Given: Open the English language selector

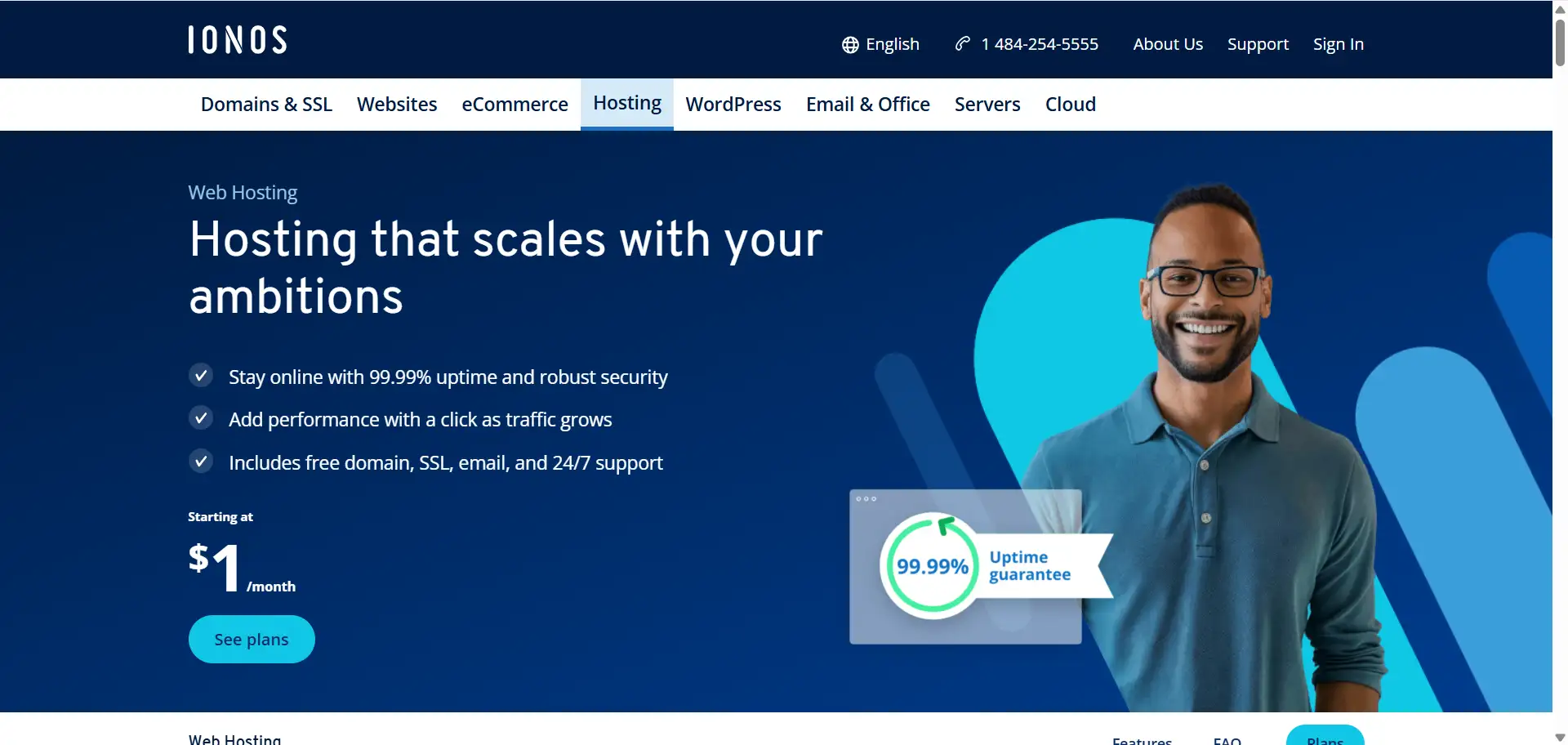Looking at the screenshot, I should coord(880,44).
